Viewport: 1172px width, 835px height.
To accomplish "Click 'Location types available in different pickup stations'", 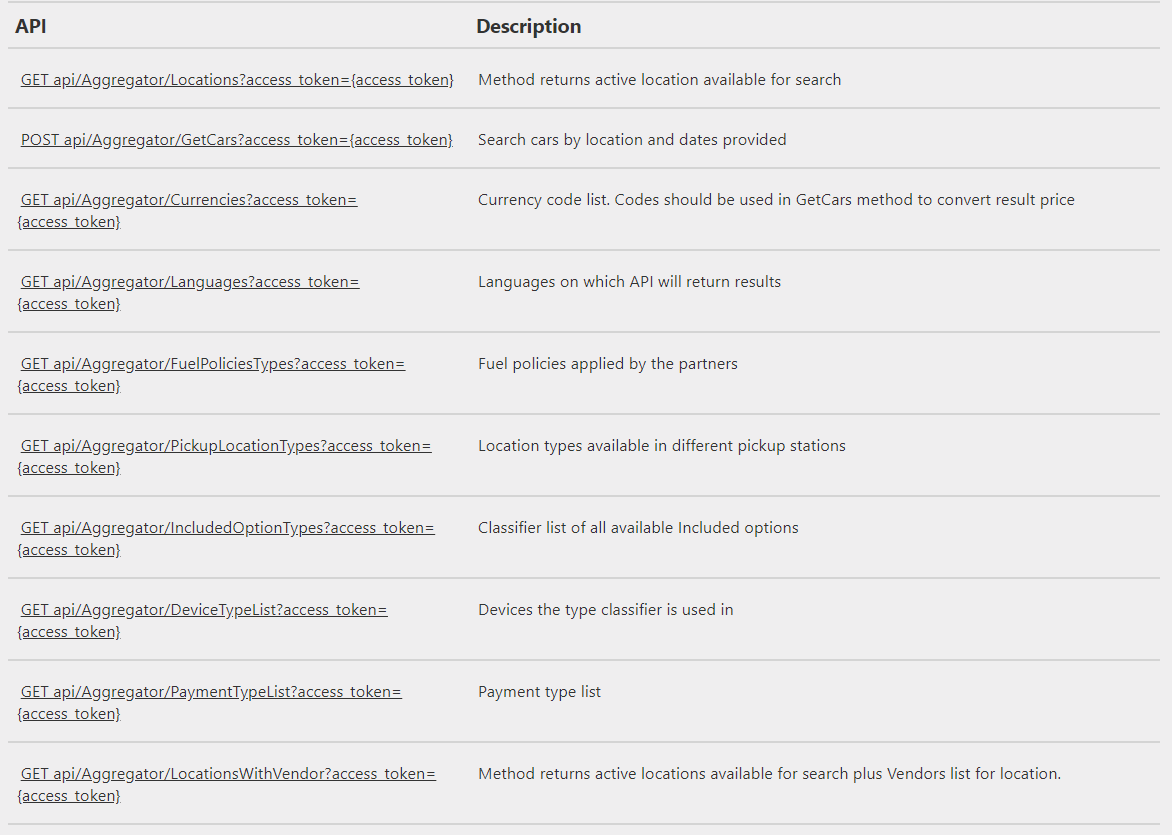I will click(661, 446).
